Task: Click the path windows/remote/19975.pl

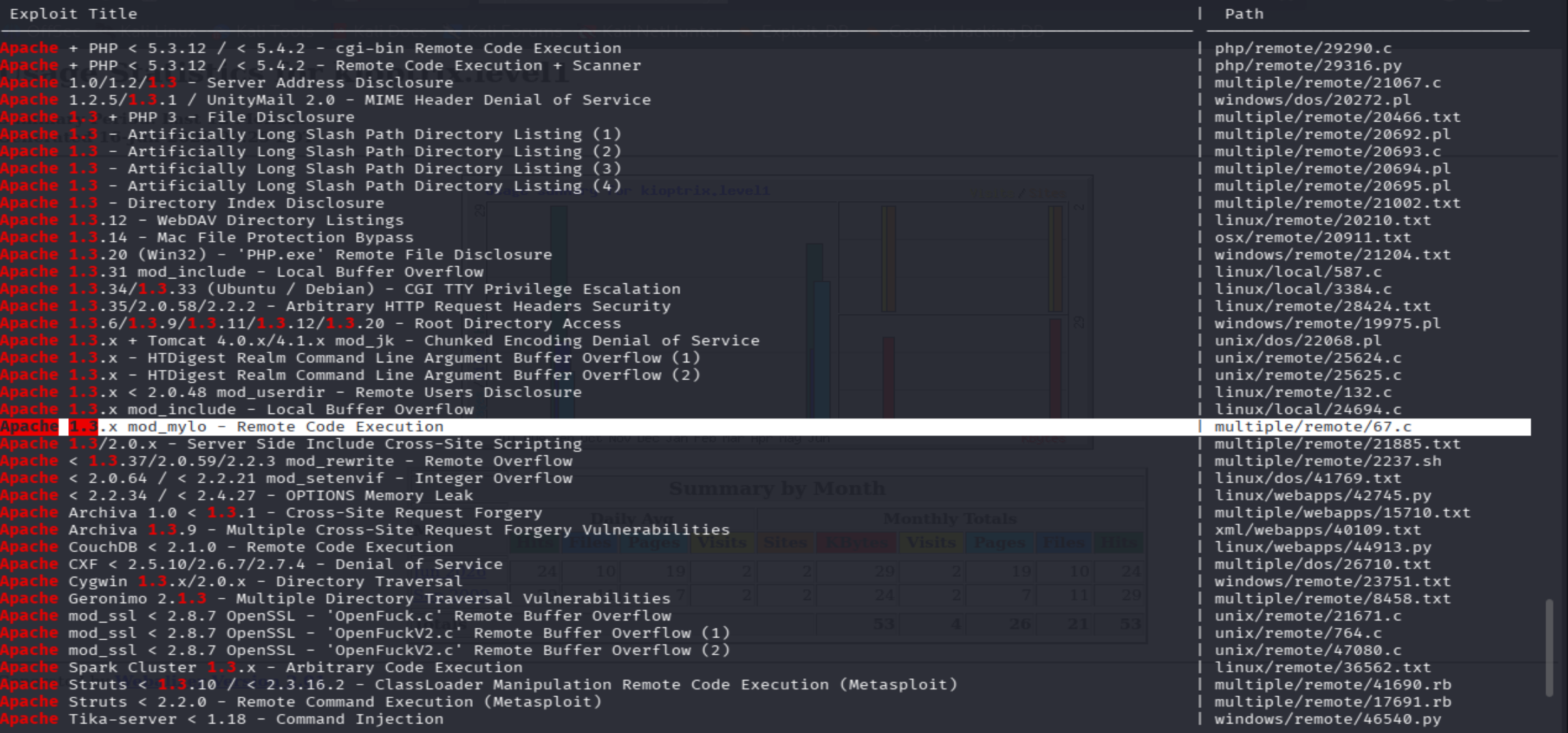Action: [x=1328, y=324]
